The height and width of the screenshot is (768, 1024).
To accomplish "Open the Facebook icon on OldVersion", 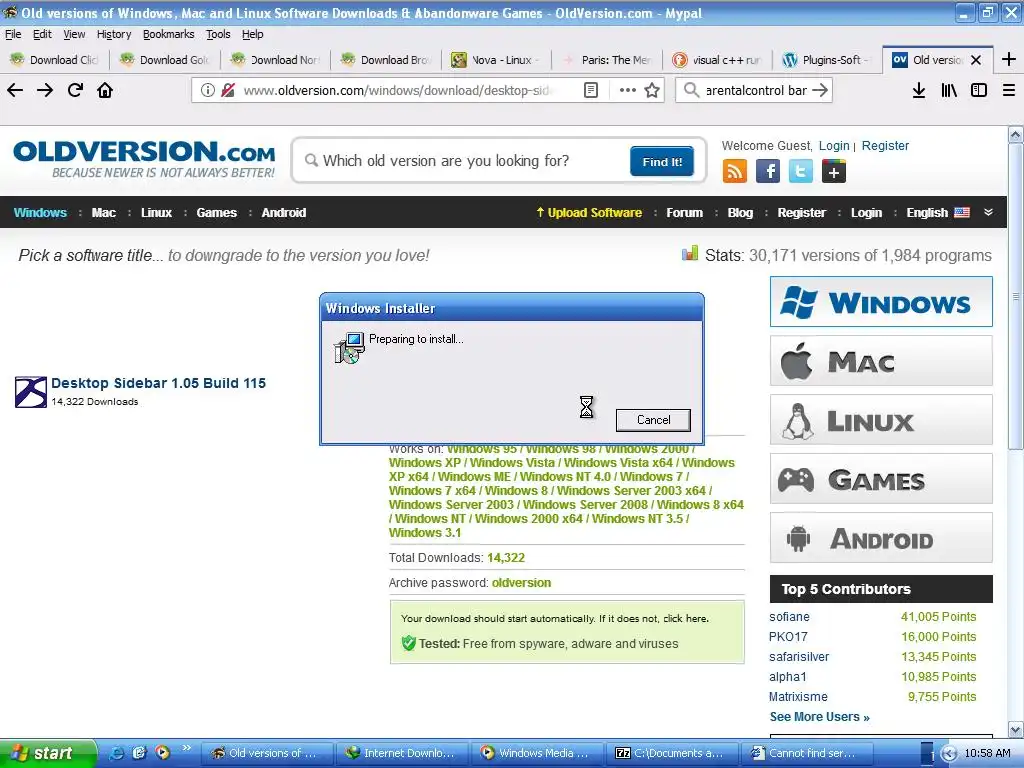I will 768,172.
